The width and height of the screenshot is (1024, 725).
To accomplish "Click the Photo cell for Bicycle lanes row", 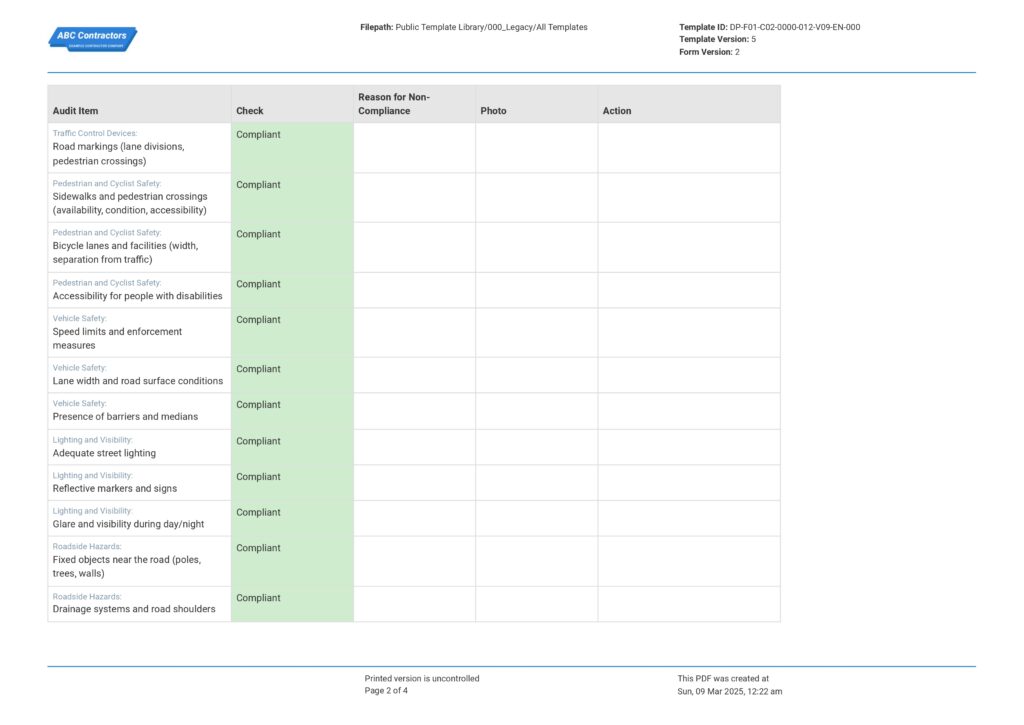I will (x=535, y=246).
